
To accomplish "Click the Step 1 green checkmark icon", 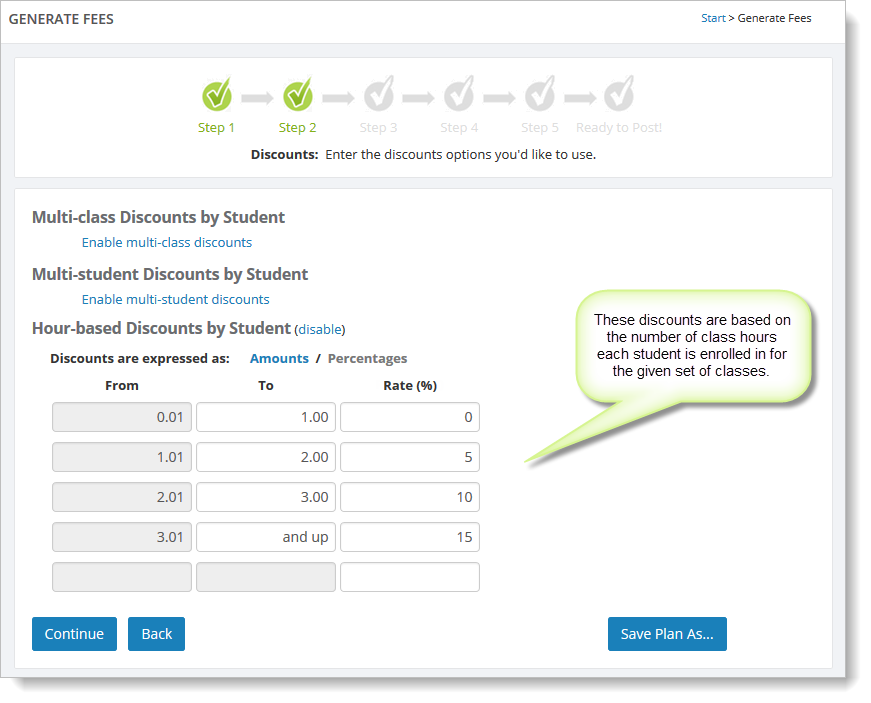I will pyautogui.click(x=217, y=94).
